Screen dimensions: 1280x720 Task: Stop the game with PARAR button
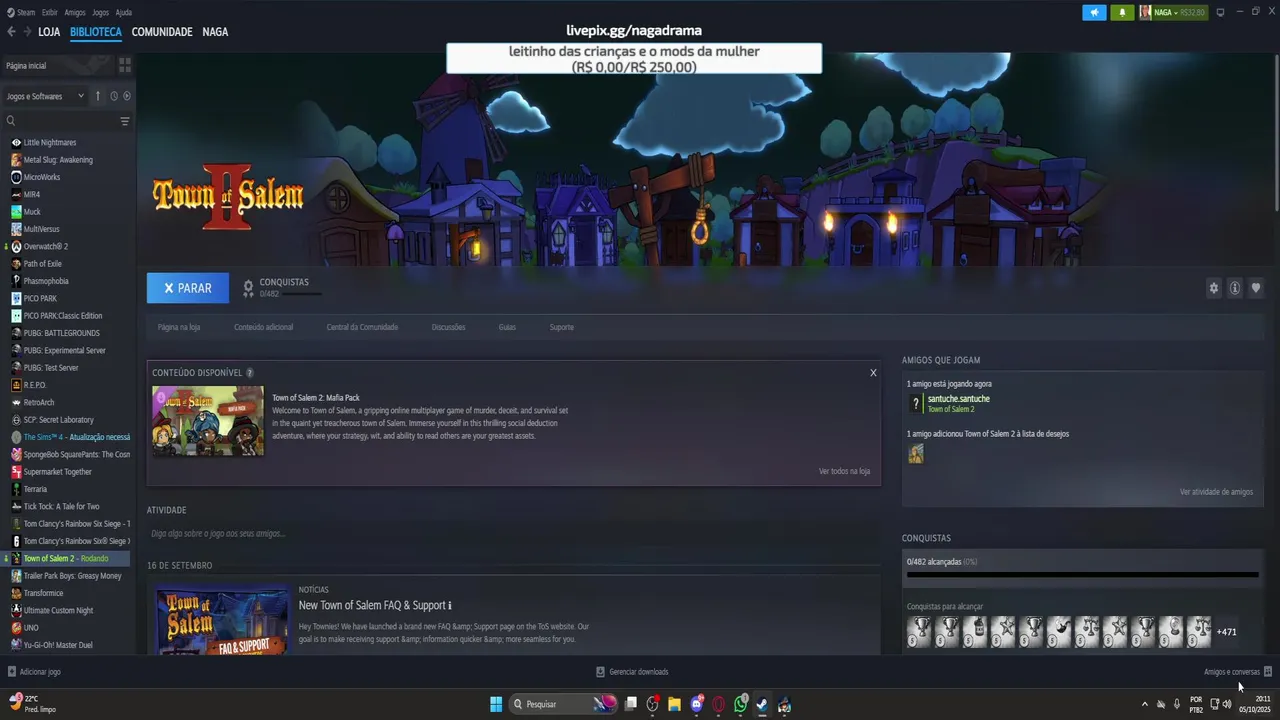click(188, 288)
